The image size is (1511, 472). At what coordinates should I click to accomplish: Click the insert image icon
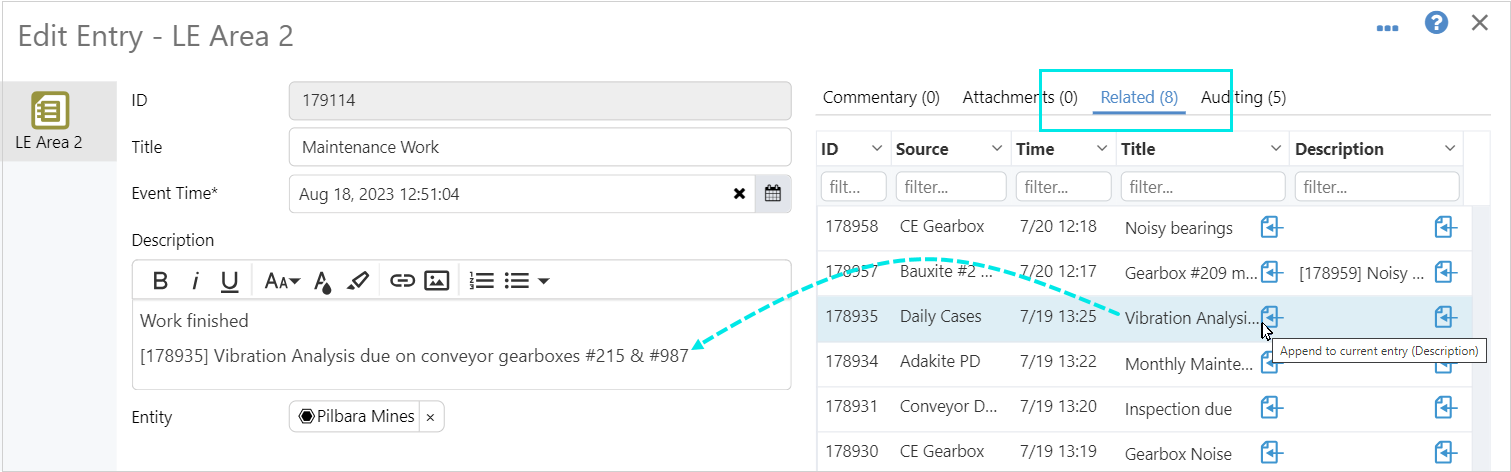point(436,281)
